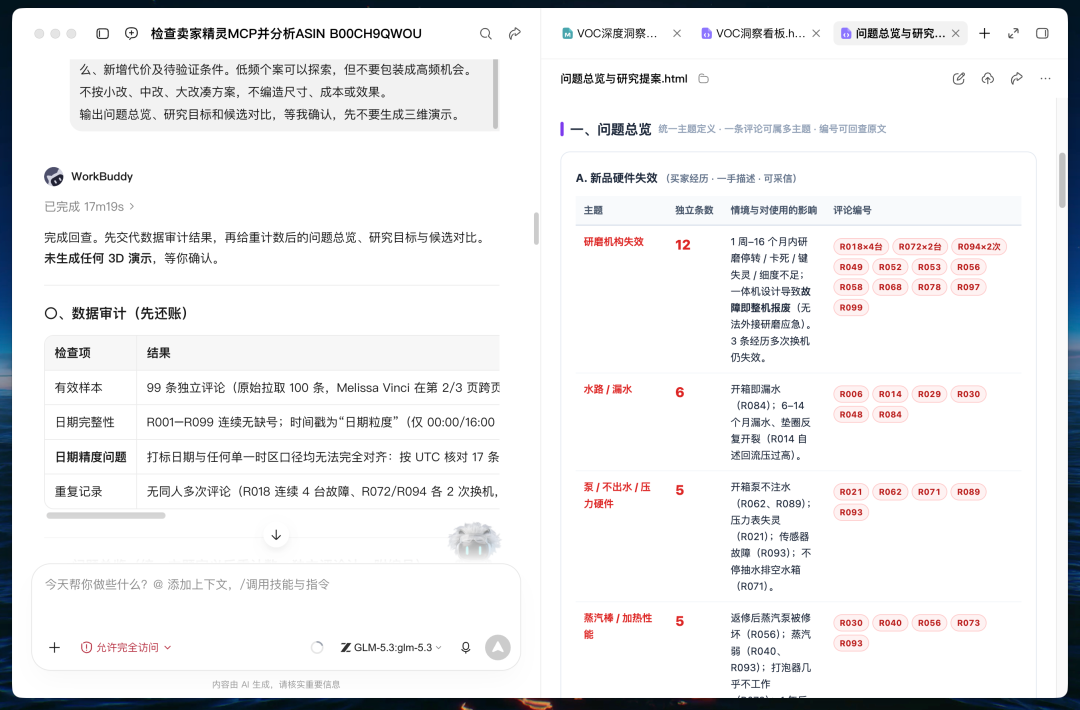Open more options ellipsis in preview toolbar
This screenshot has width=1080, height=710.
1046,79
